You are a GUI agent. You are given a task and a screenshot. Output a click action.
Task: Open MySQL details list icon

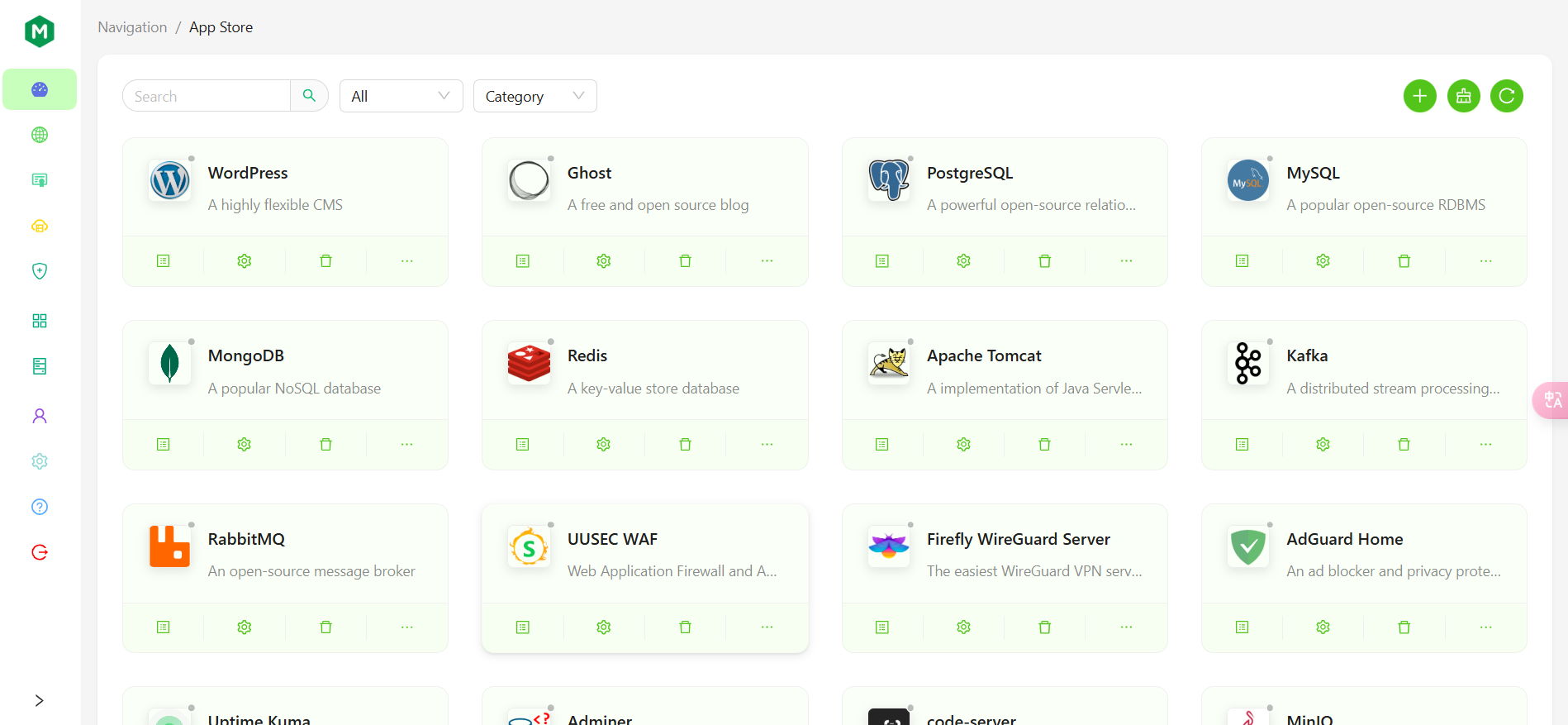(x=1242, y=261)
